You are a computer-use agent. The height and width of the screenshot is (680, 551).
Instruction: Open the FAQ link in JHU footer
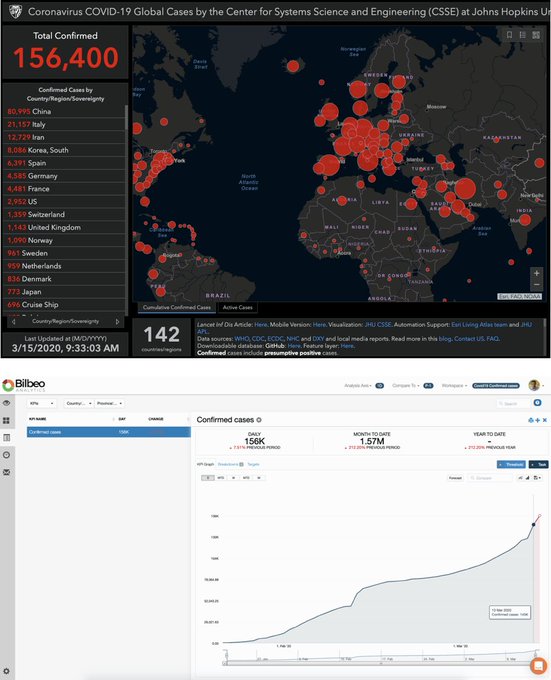click(x=493, y=339)
